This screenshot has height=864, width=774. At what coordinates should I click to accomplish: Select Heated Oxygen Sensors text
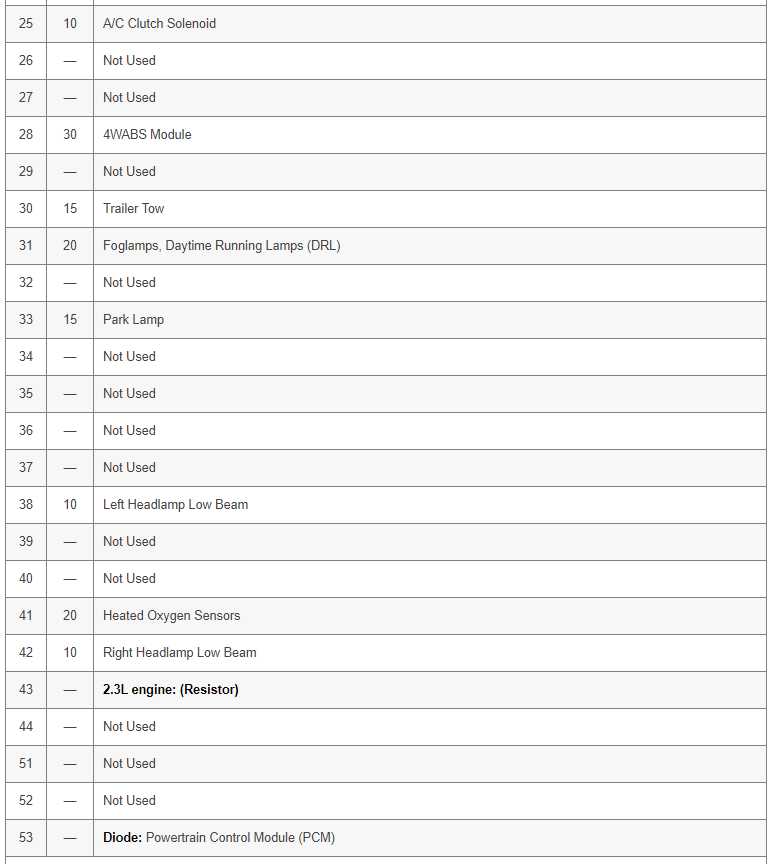[171, 615]
